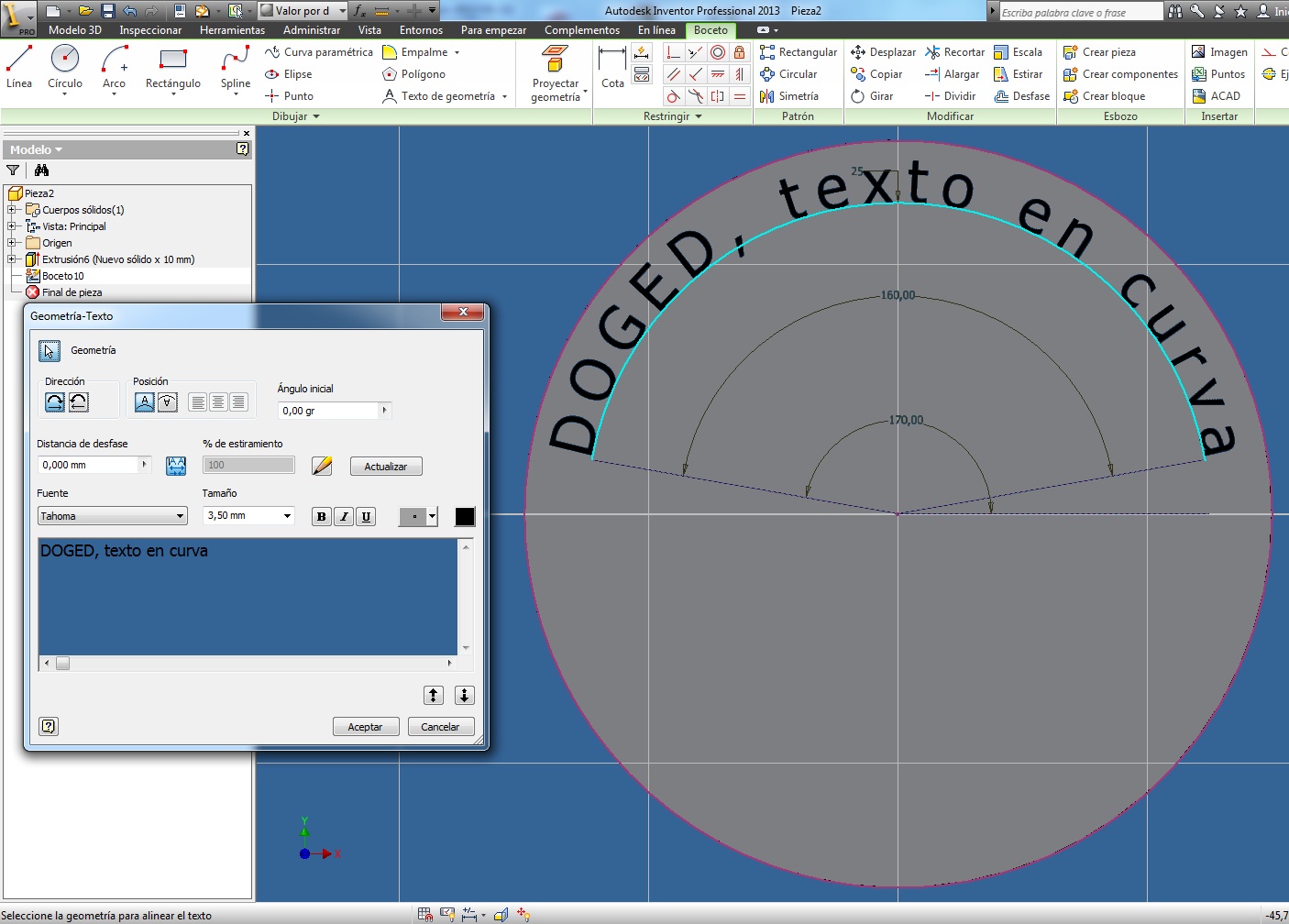
Task: Click binoculars find icon in Modelo panel
Action: tap(41, 170)
